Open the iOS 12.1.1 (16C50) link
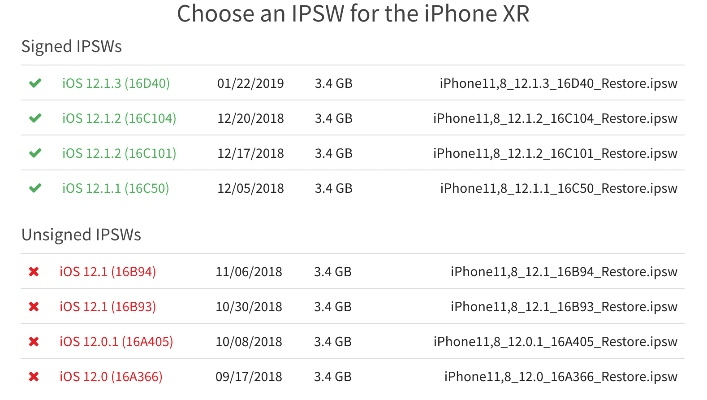 point(116,188)
